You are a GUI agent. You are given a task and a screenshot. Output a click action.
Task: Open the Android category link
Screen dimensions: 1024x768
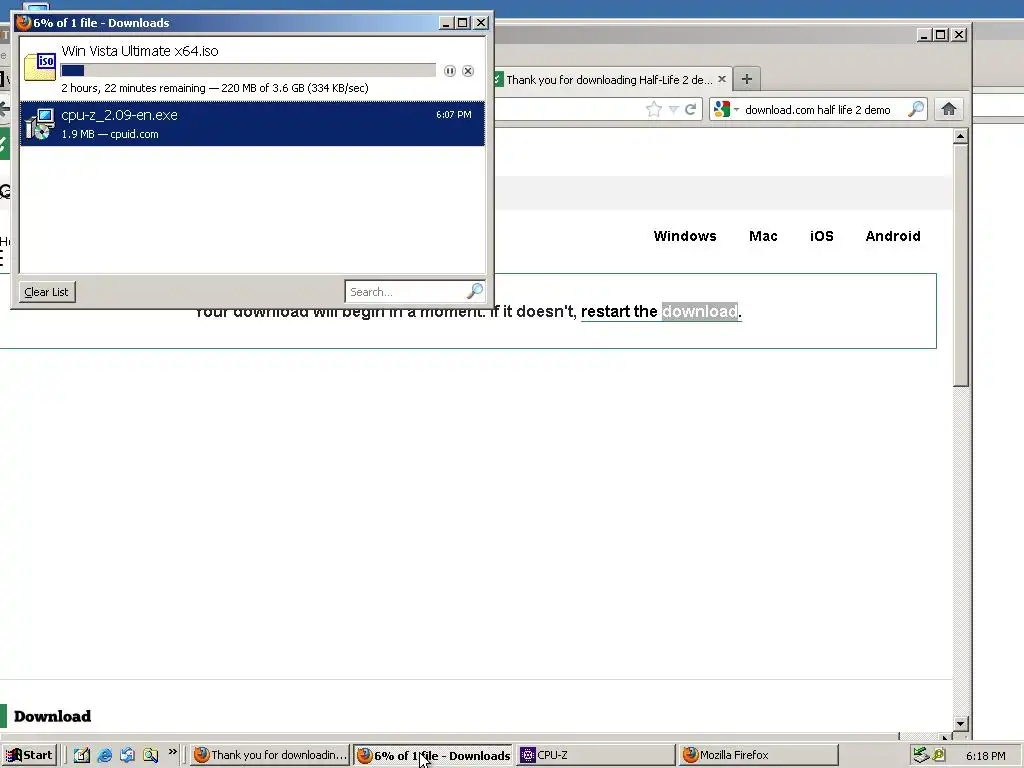pos(893,236)
